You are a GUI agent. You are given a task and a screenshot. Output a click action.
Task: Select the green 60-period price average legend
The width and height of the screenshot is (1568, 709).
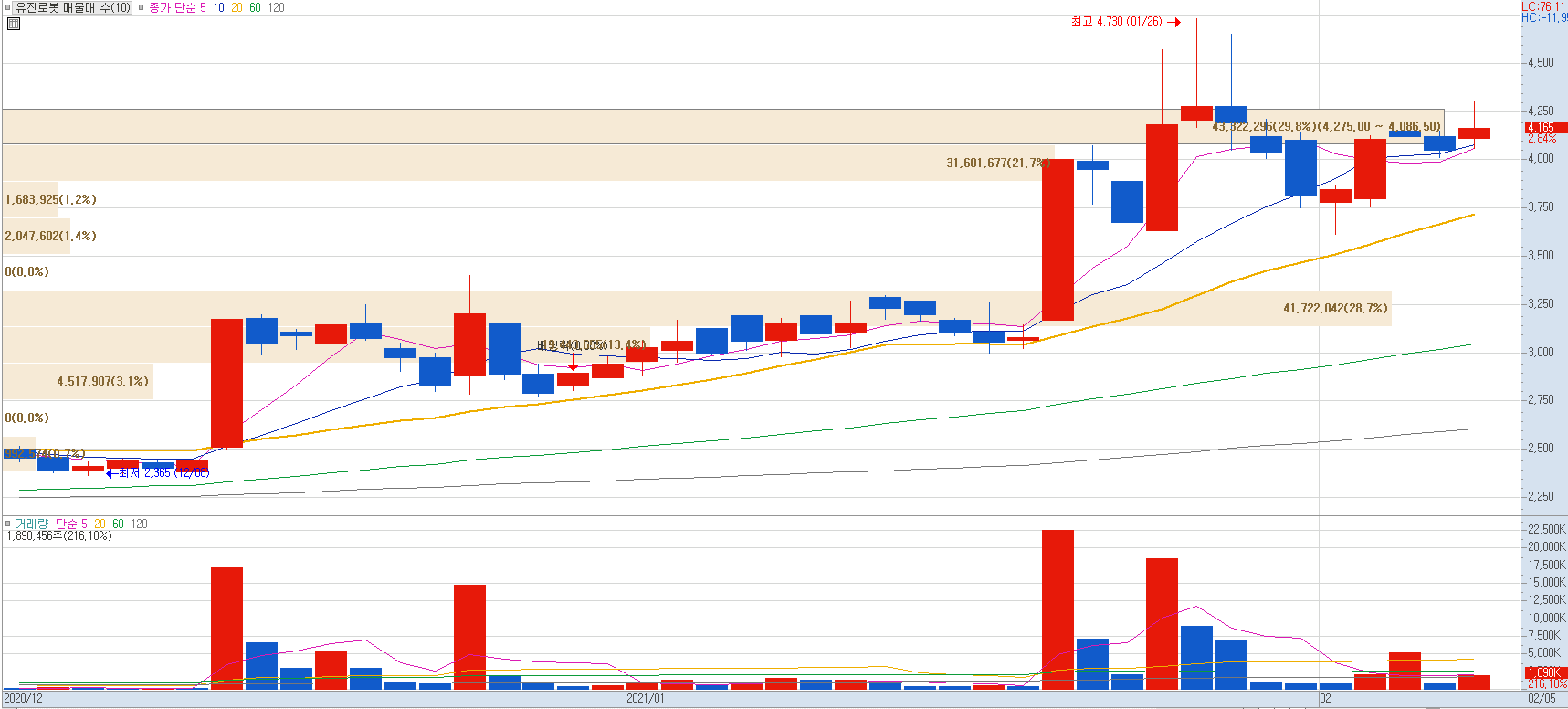(x=255, y=7)
